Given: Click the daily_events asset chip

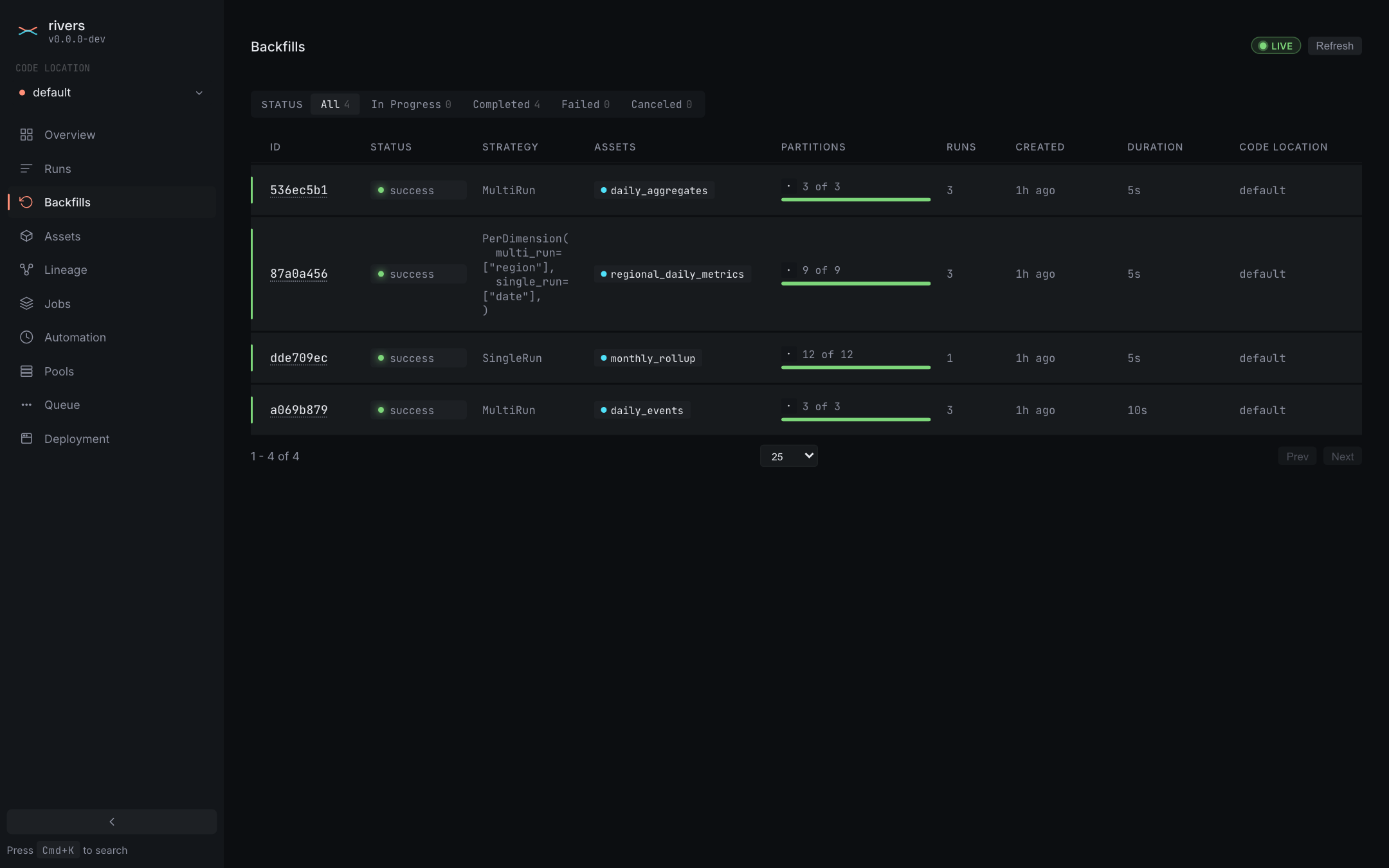Looking at the screenshot, I should (642, 410).
